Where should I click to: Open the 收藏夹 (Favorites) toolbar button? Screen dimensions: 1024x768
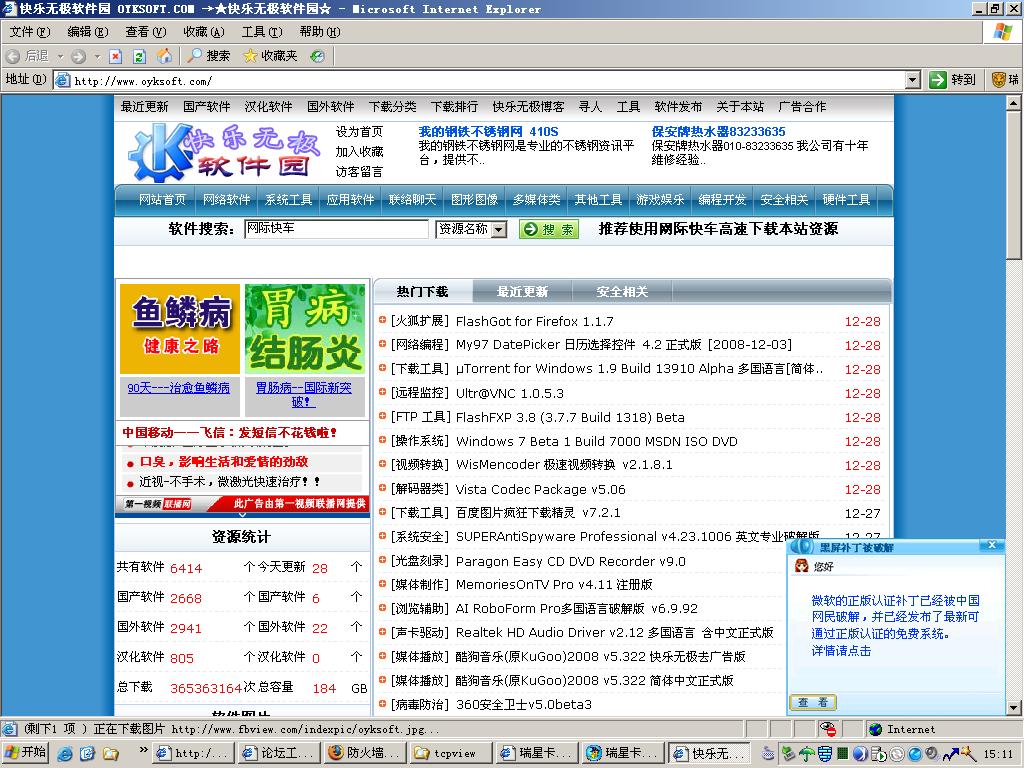pos(270,56)
